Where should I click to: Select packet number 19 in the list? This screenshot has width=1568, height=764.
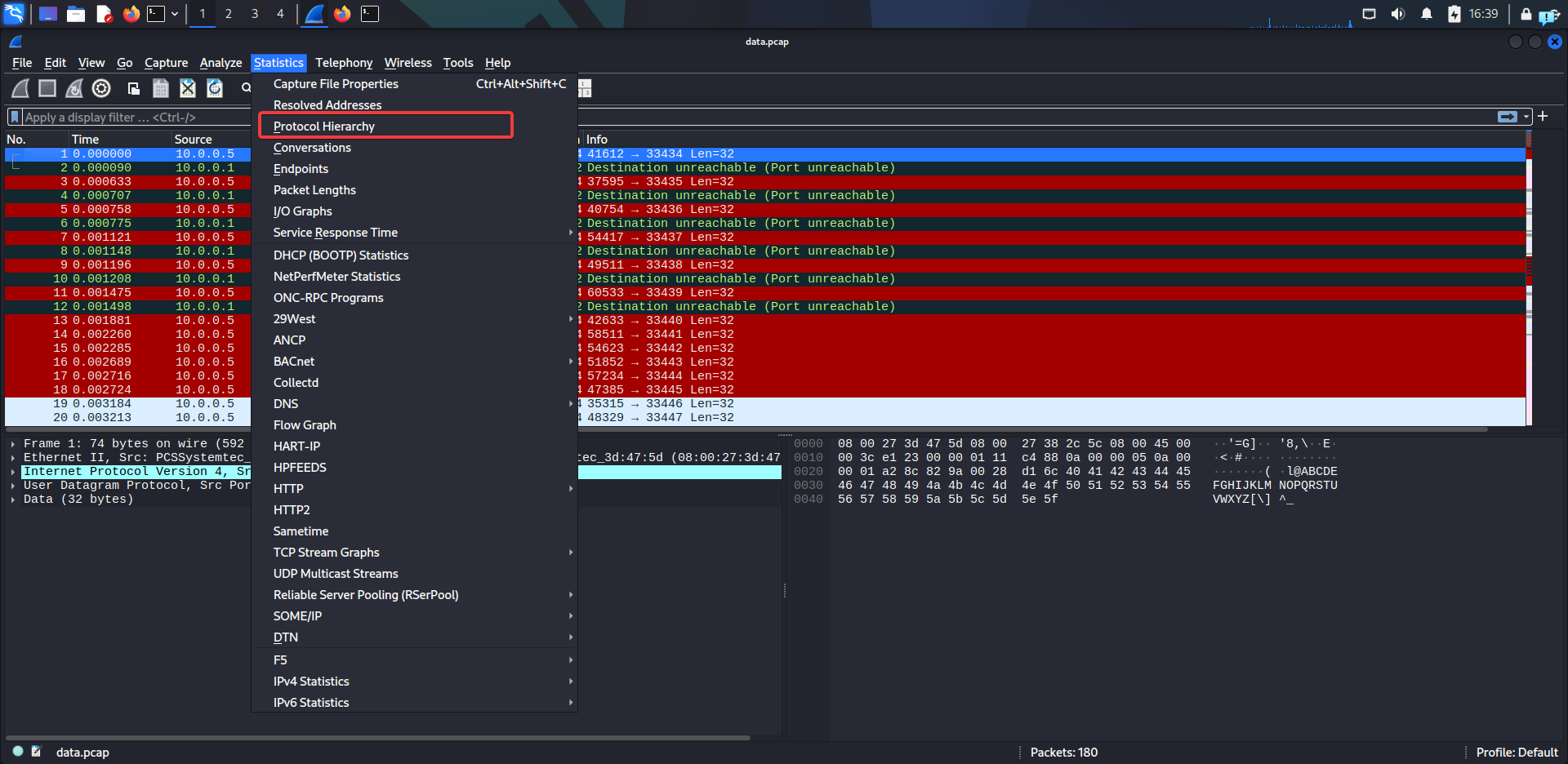tap(765, 404)
